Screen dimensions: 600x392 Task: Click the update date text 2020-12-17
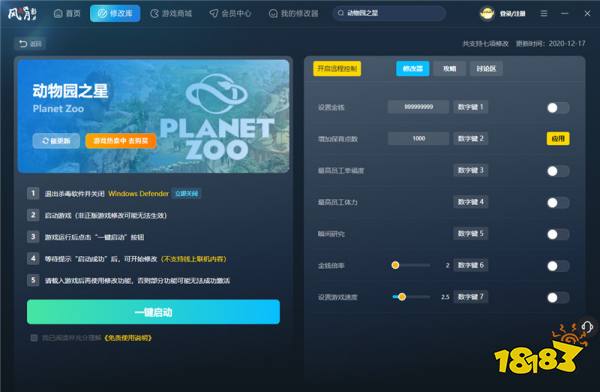567,44
